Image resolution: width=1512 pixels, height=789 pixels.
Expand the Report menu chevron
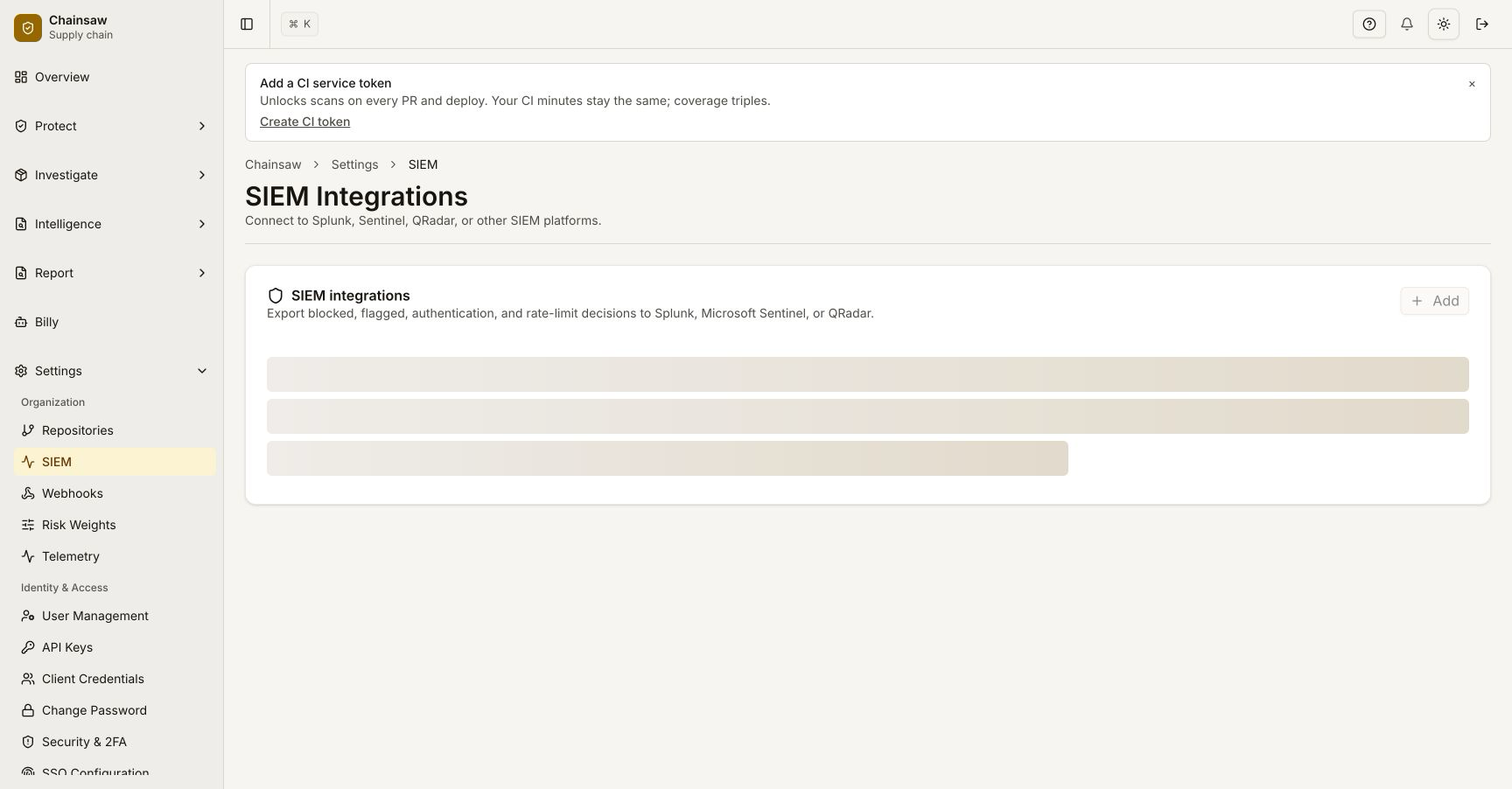pos(202,273)
